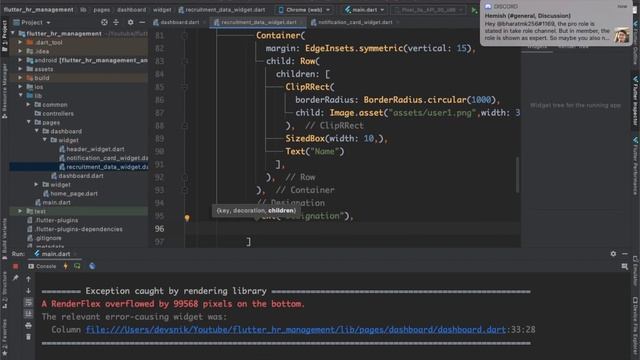
Task: Open the Pixel emulator selector dropdown
Action: pos(429,10)
